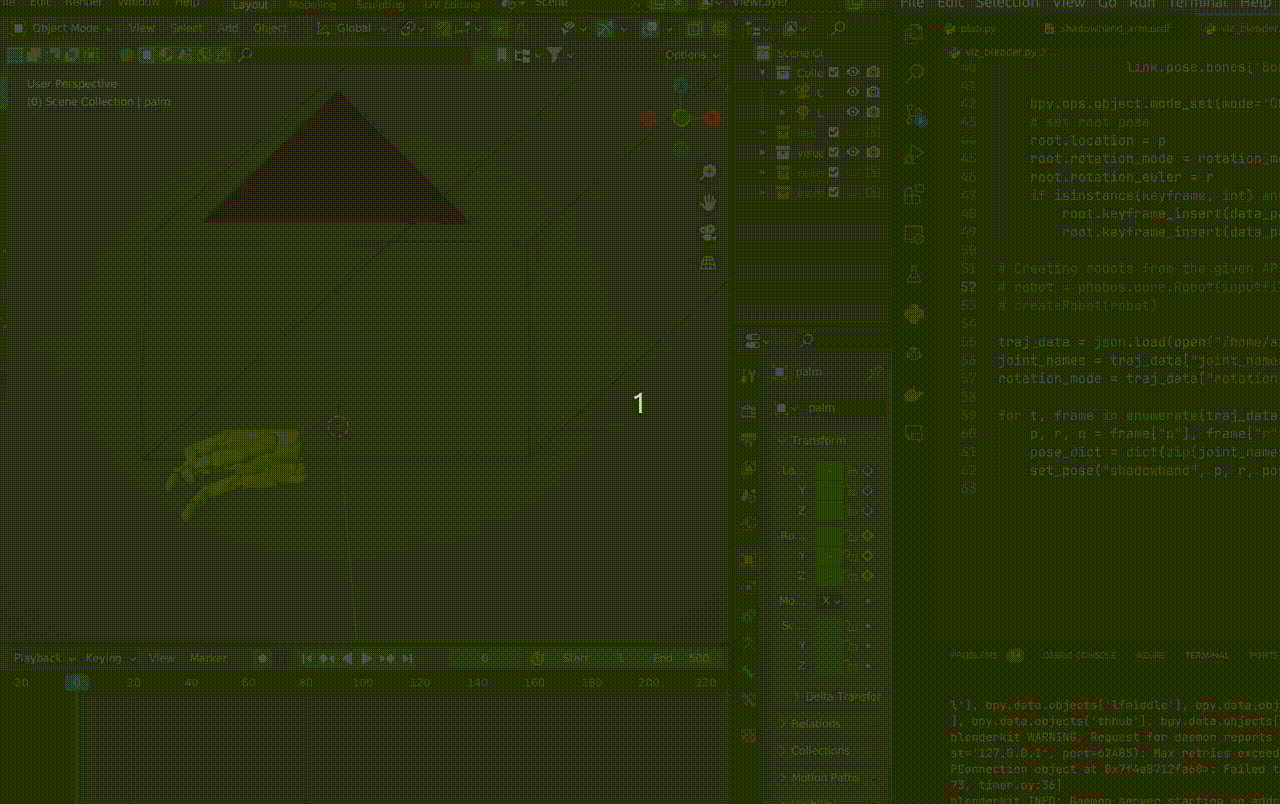The height and width of the screenshot is (804, 1280).
Task: Open the Options dropdown in viewport
Action: tap(692, 55)
